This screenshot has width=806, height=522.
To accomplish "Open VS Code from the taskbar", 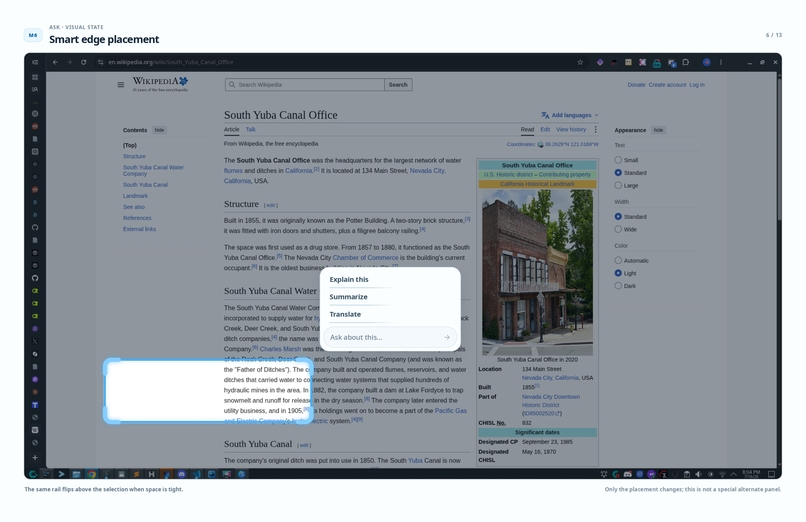I will pos(196,474).
